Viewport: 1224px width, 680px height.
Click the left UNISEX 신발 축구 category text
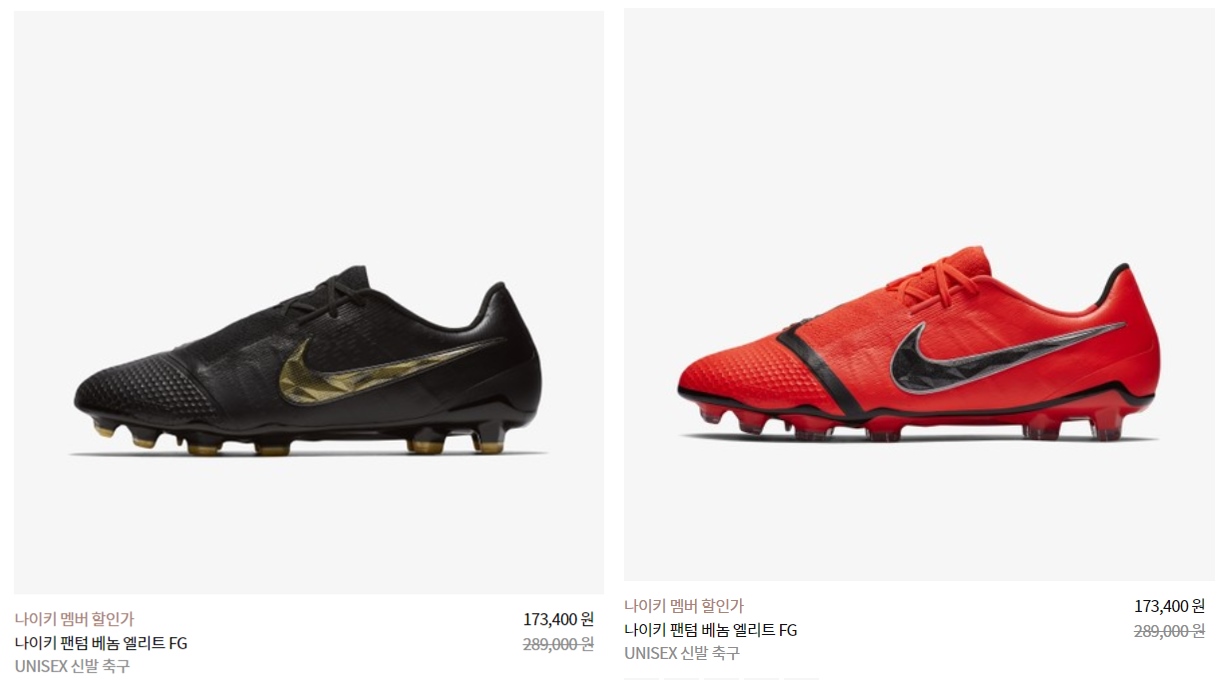(72, 666)
